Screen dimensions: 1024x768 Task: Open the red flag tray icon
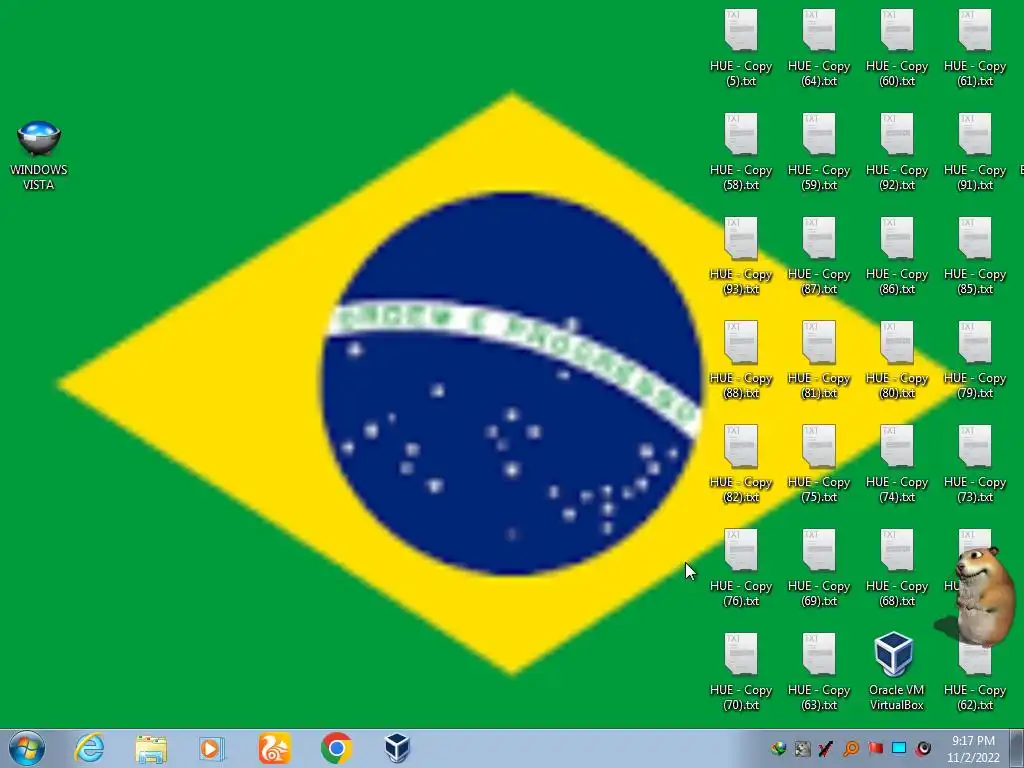click(875, 748)
